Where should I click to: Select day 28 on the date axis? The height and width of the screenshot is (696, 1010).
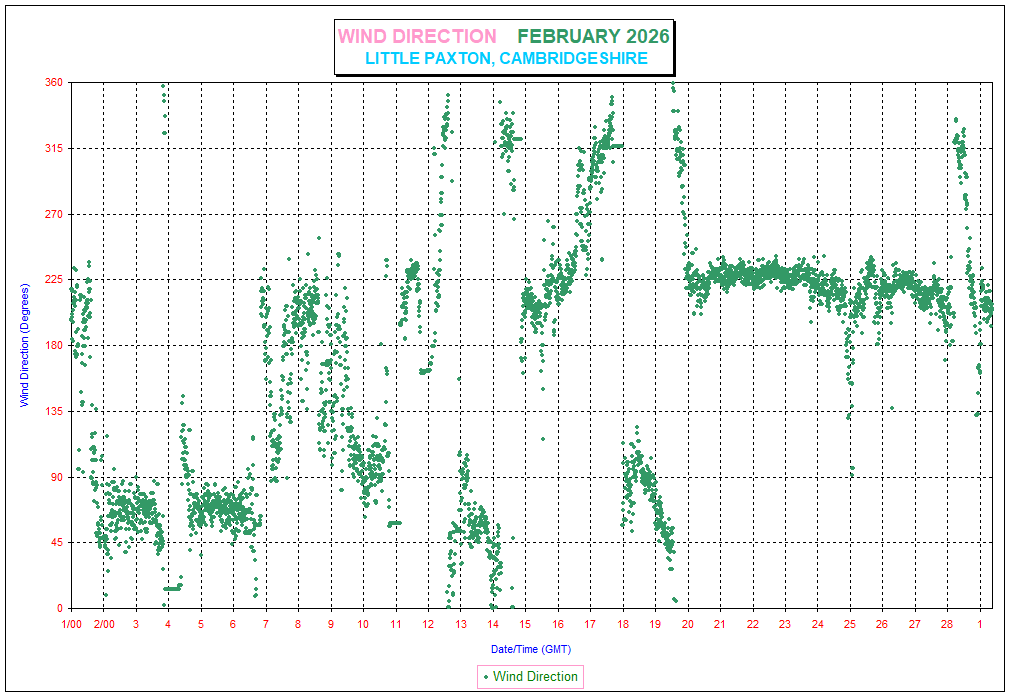tap(947, 624)
